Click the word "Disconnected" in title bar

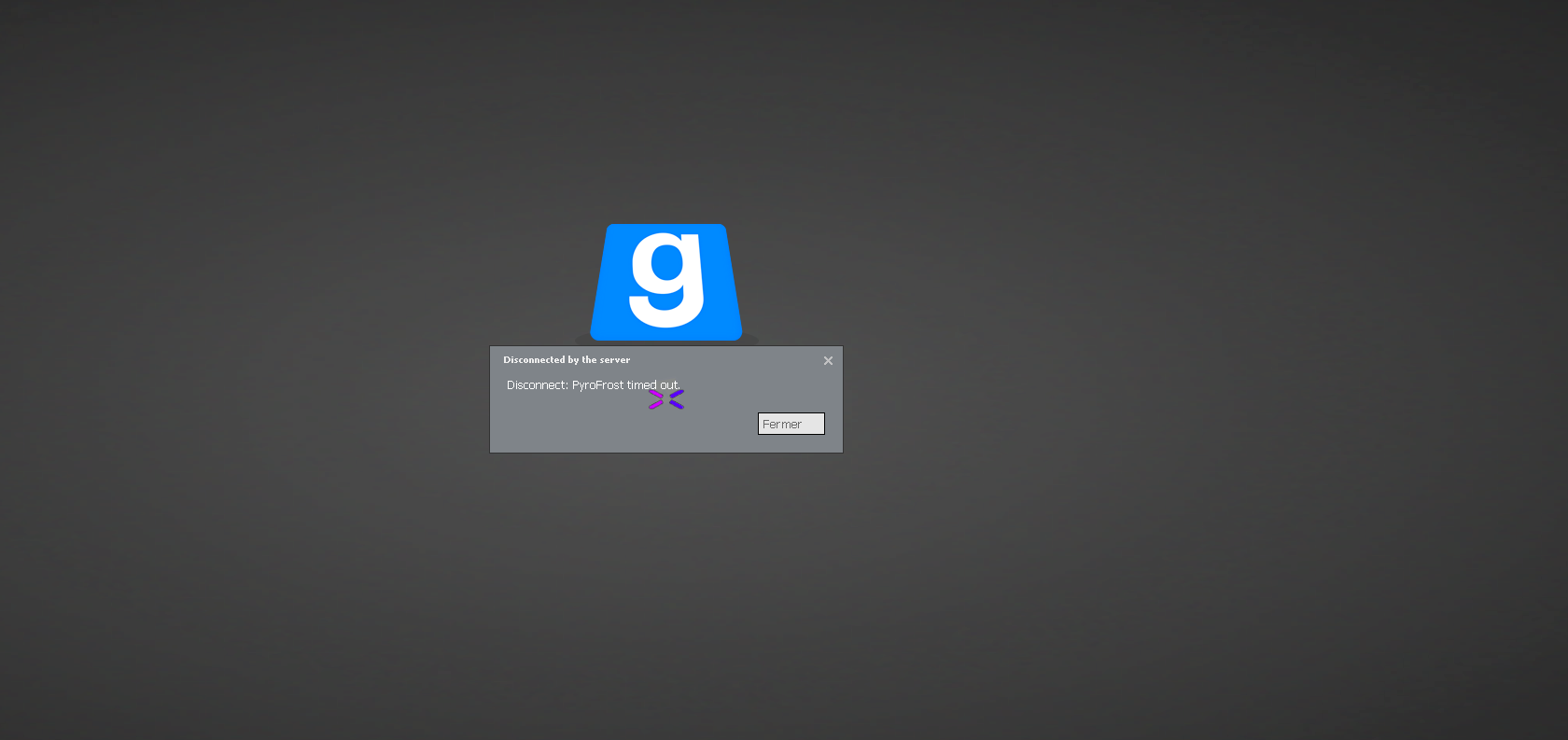534,360
